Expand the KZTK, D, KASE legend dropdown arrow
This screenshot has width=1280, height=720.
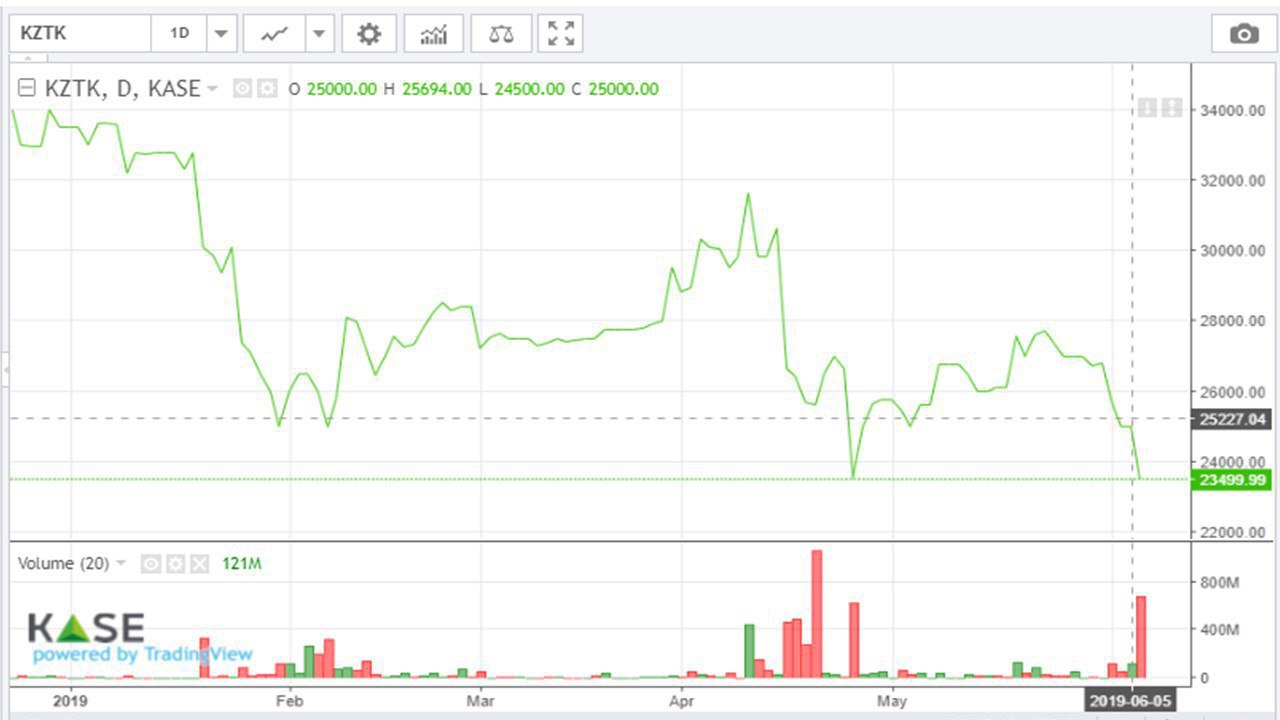click(x=212, y=89)
